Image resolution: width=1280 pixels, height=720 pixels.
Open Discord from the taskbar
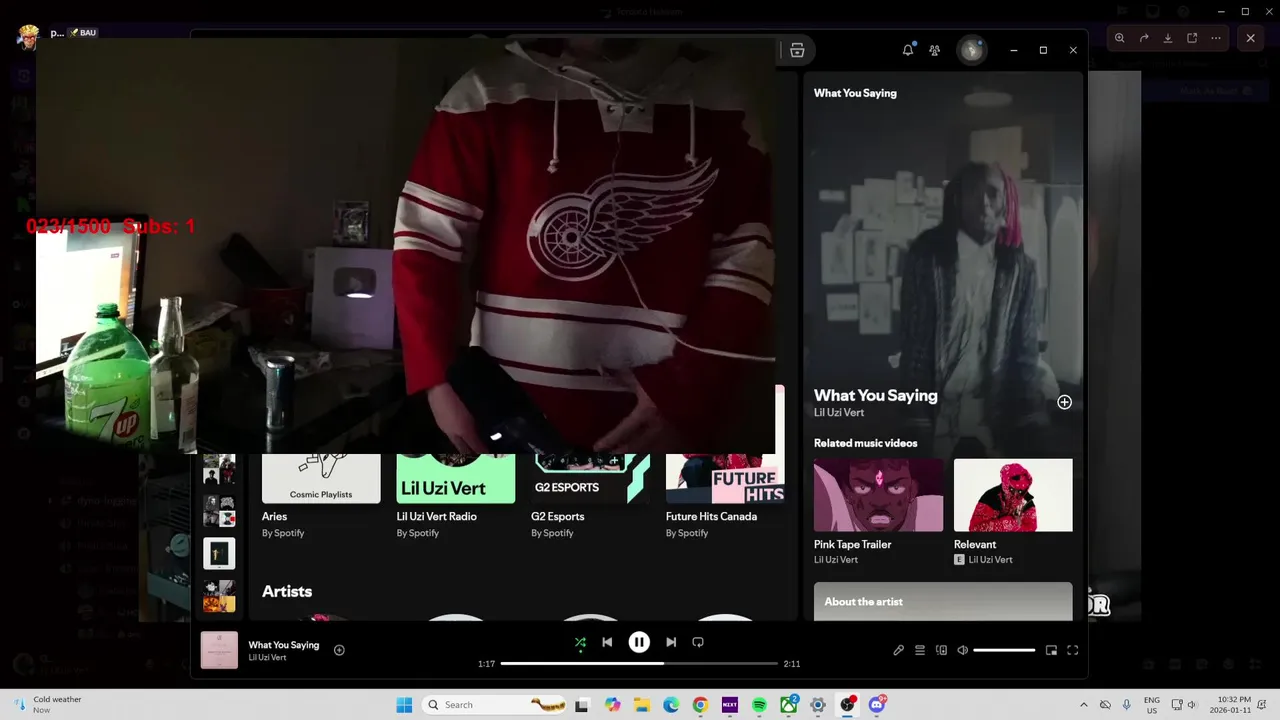[x=877, y=705]
